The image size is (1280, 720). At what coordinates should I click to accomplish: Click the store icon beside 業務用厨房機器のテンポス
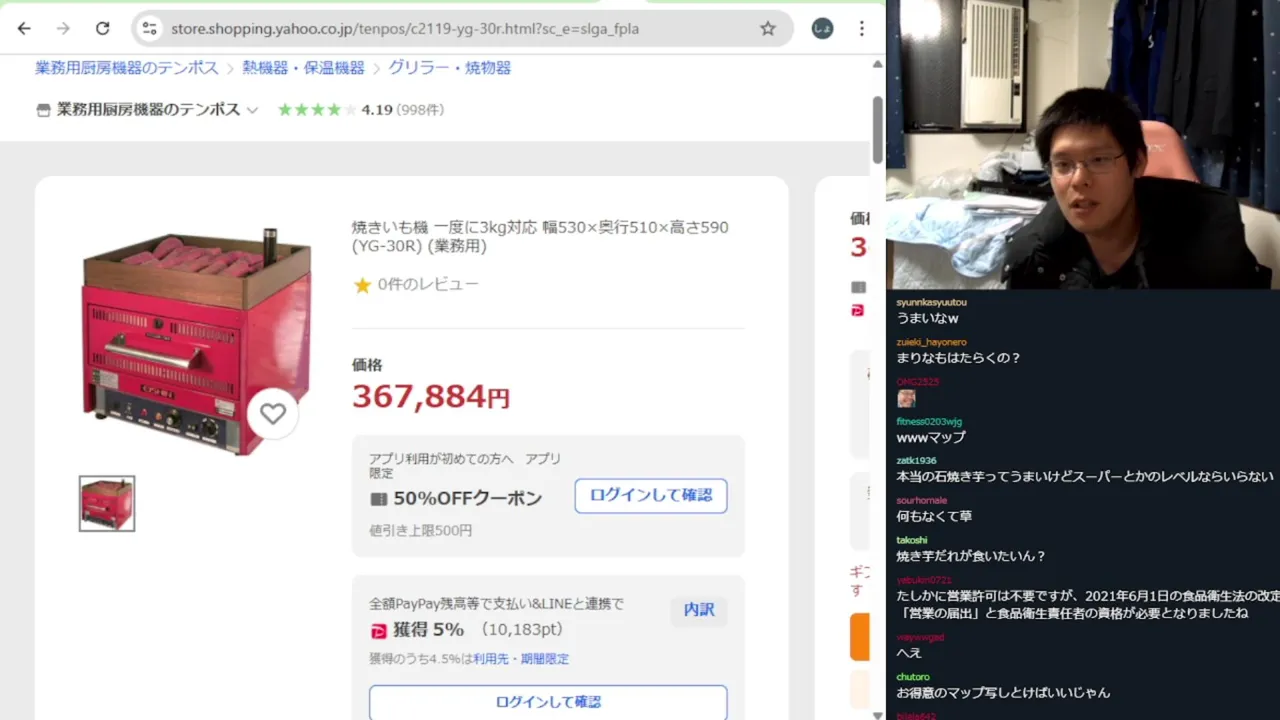[43, 110]
